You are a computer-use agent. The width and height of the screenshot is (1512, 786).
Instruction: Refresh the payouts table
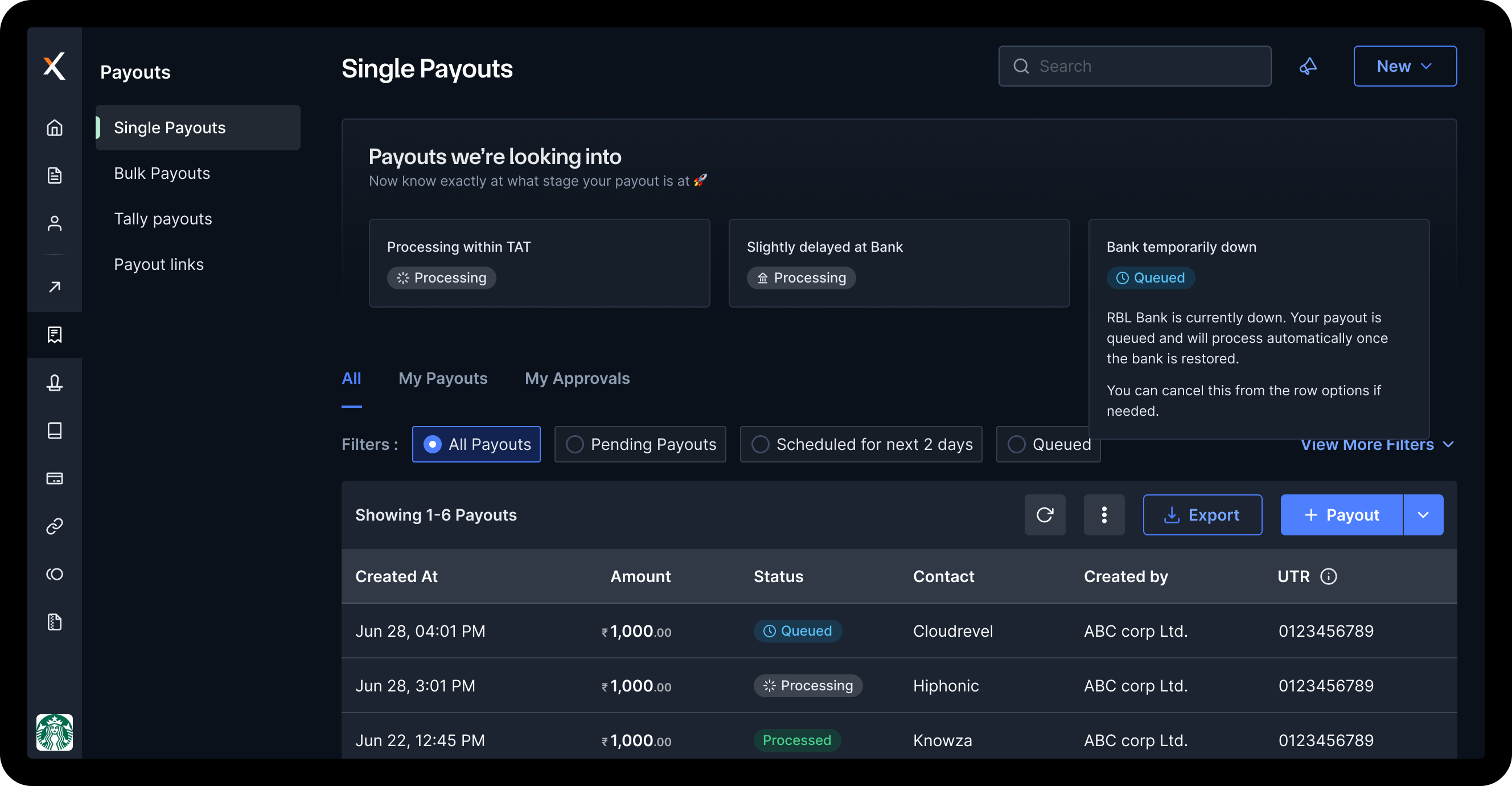[1045, 514]
